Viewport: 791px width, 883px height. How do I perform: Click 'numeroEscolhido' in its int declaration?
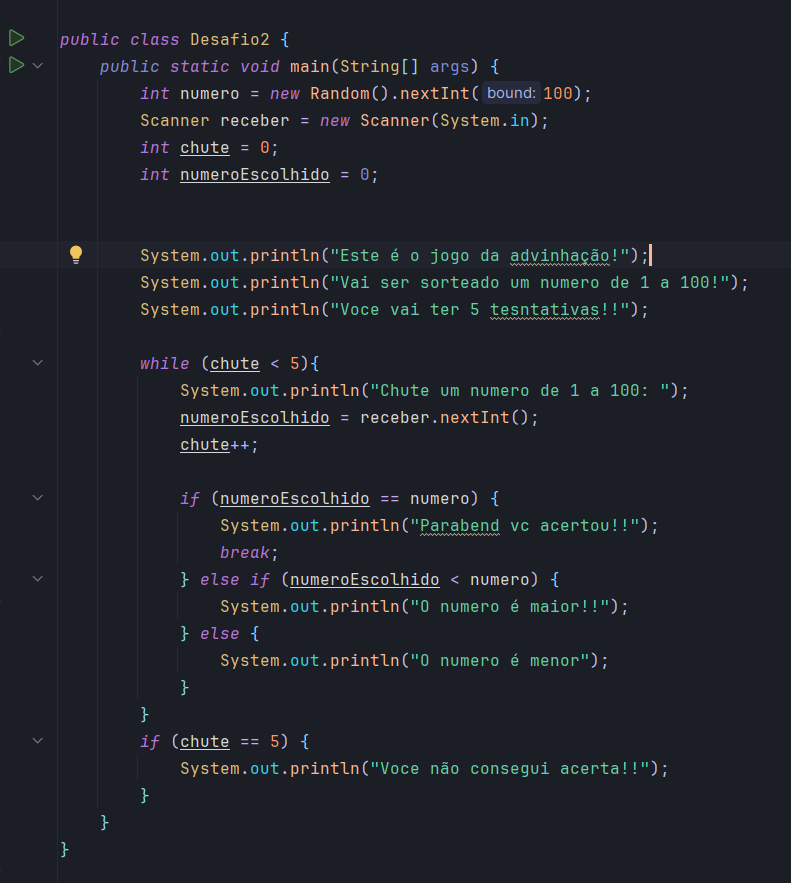tap(254, 175)
